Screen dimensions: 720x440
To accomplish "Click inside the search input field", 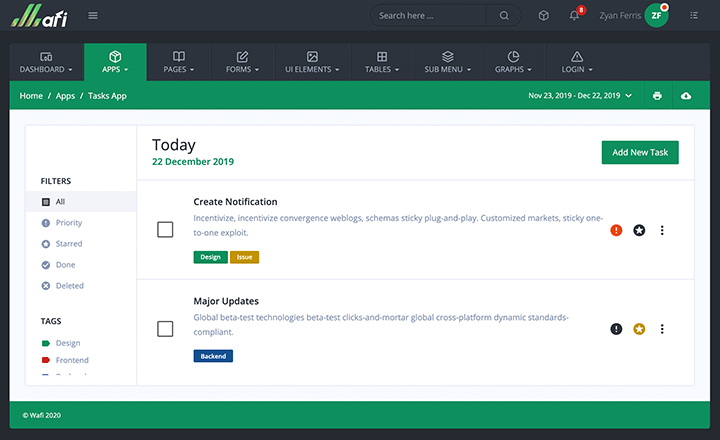I will pyautogui.click(x=430, y=16).
